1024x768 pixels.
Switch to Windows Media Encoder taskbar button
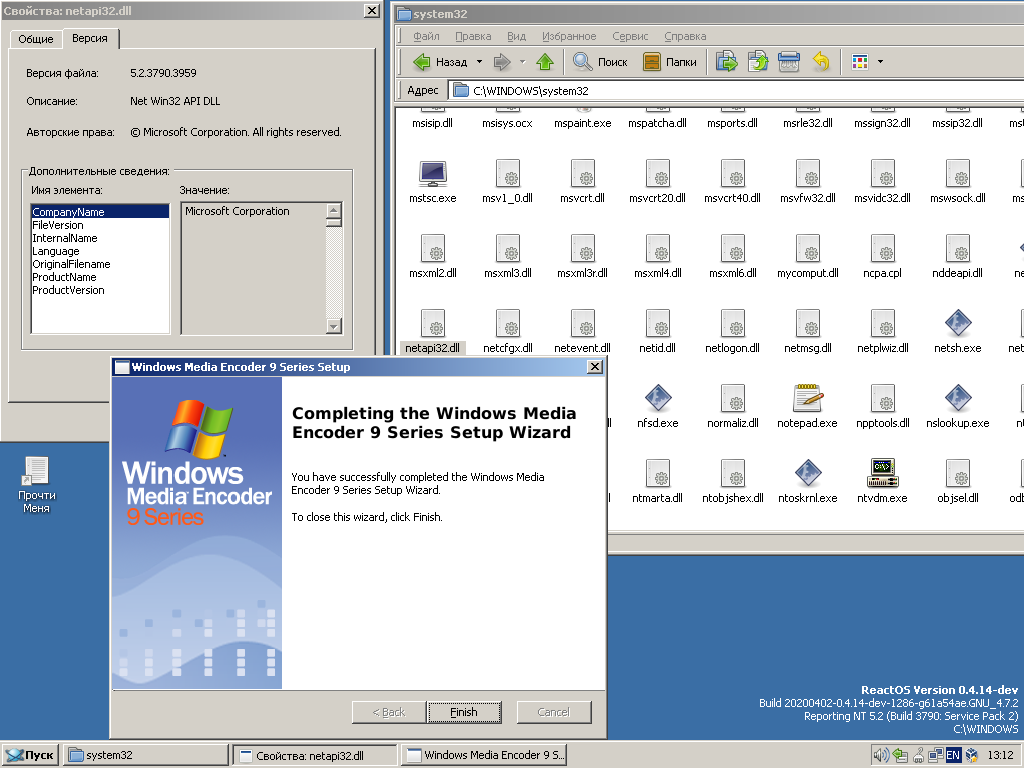click(x=485, y=755)
